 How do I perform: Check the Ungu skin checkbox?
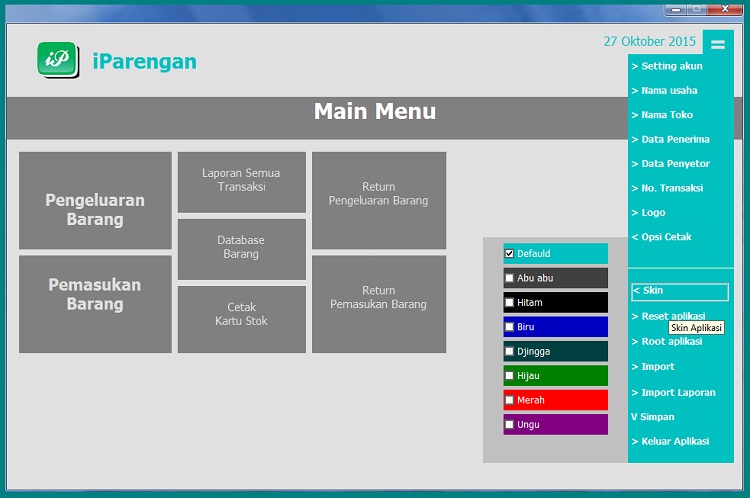coord(509,424)
